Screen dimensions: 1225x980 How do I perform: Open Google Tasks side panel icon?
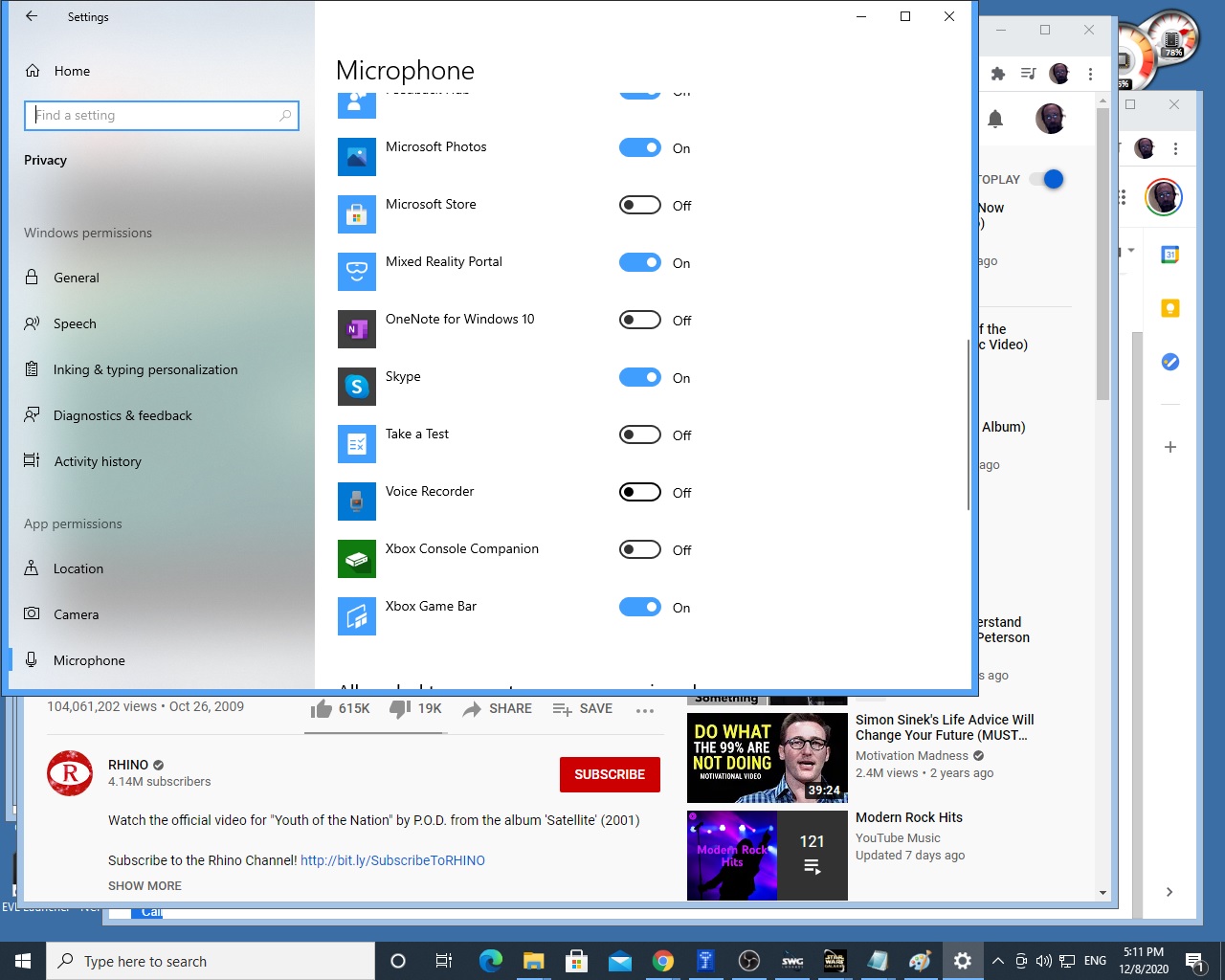pyautogui.click(x=1169, y=362)
